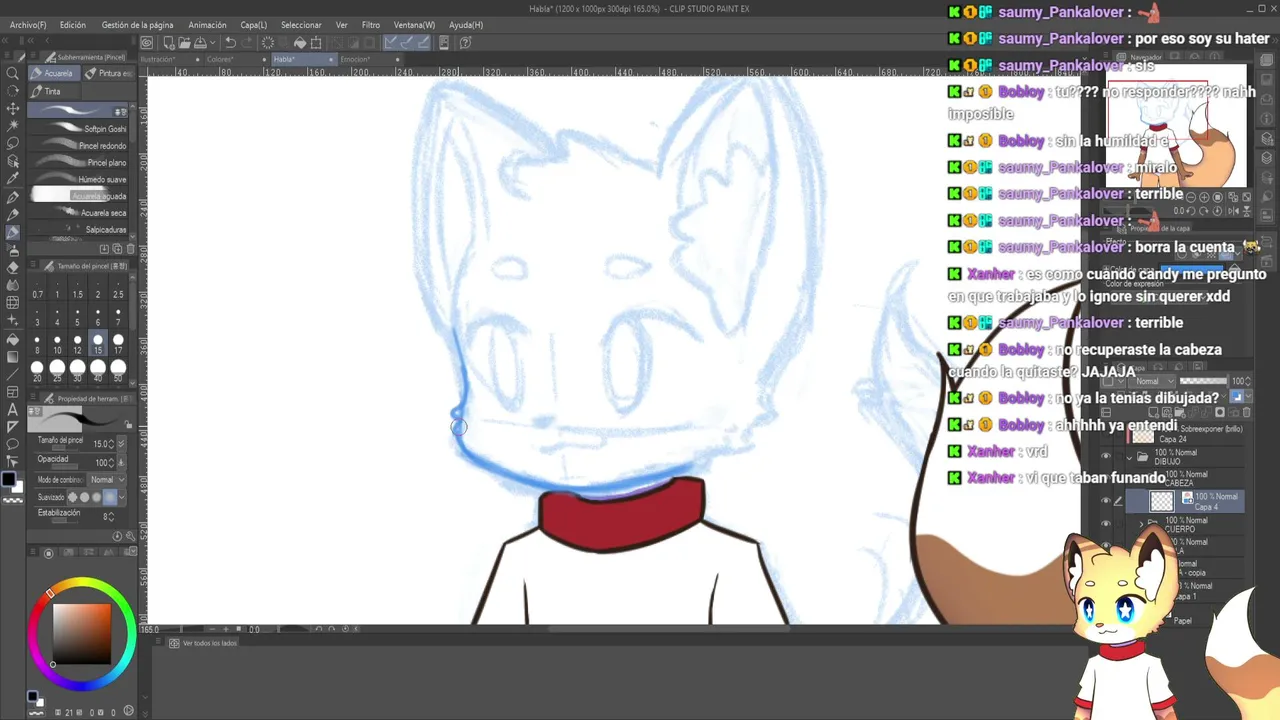Click the main drawing color swatch

coord(9,480)
